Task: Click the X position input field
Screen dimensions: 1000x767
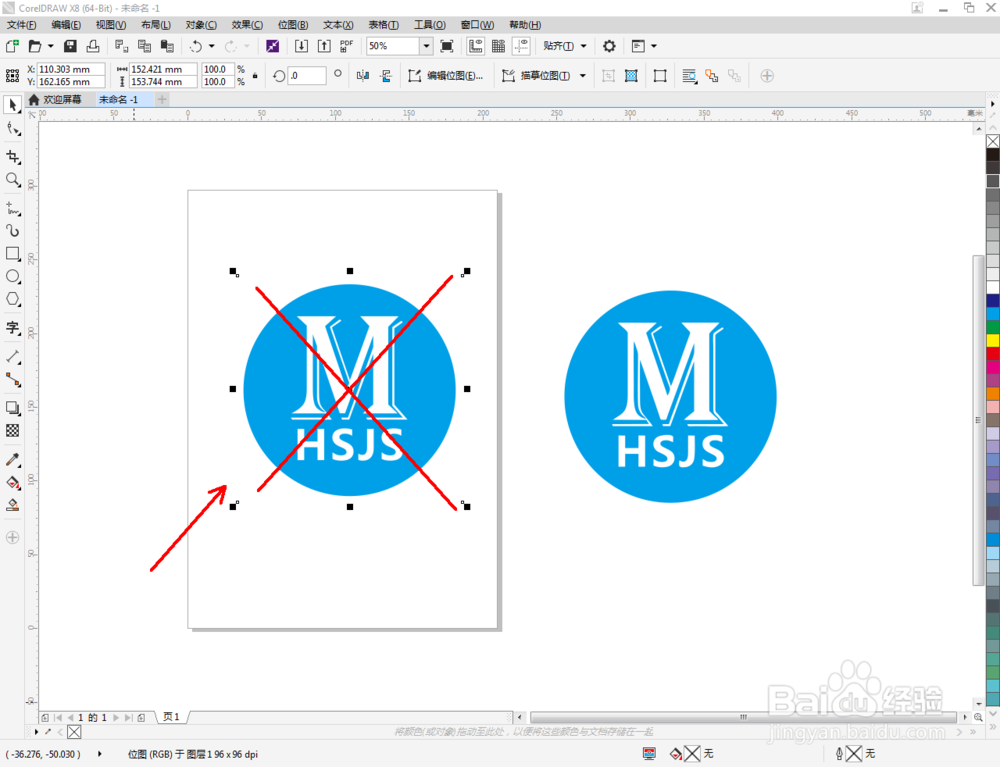Action: [71, 69]
